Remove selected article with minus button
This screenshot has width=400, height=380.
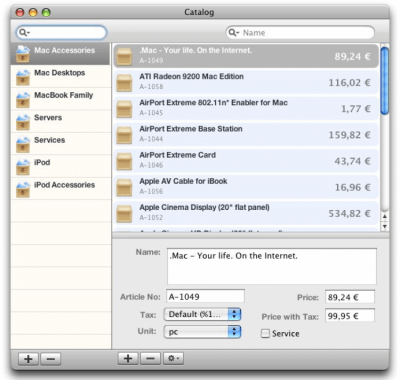(x=150, y=359)
